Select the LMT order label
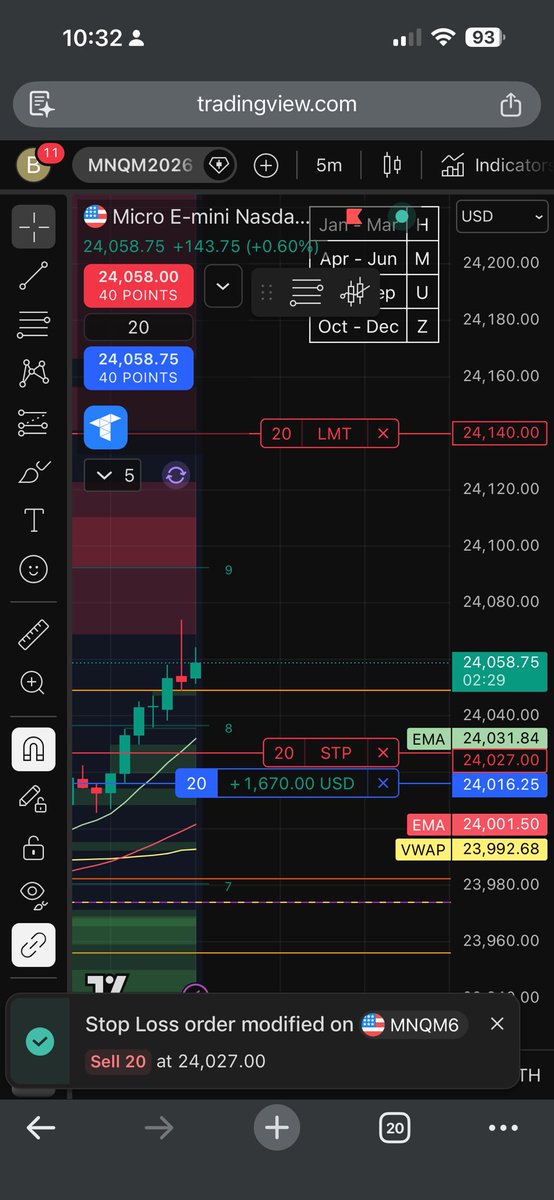 [335, 433]
